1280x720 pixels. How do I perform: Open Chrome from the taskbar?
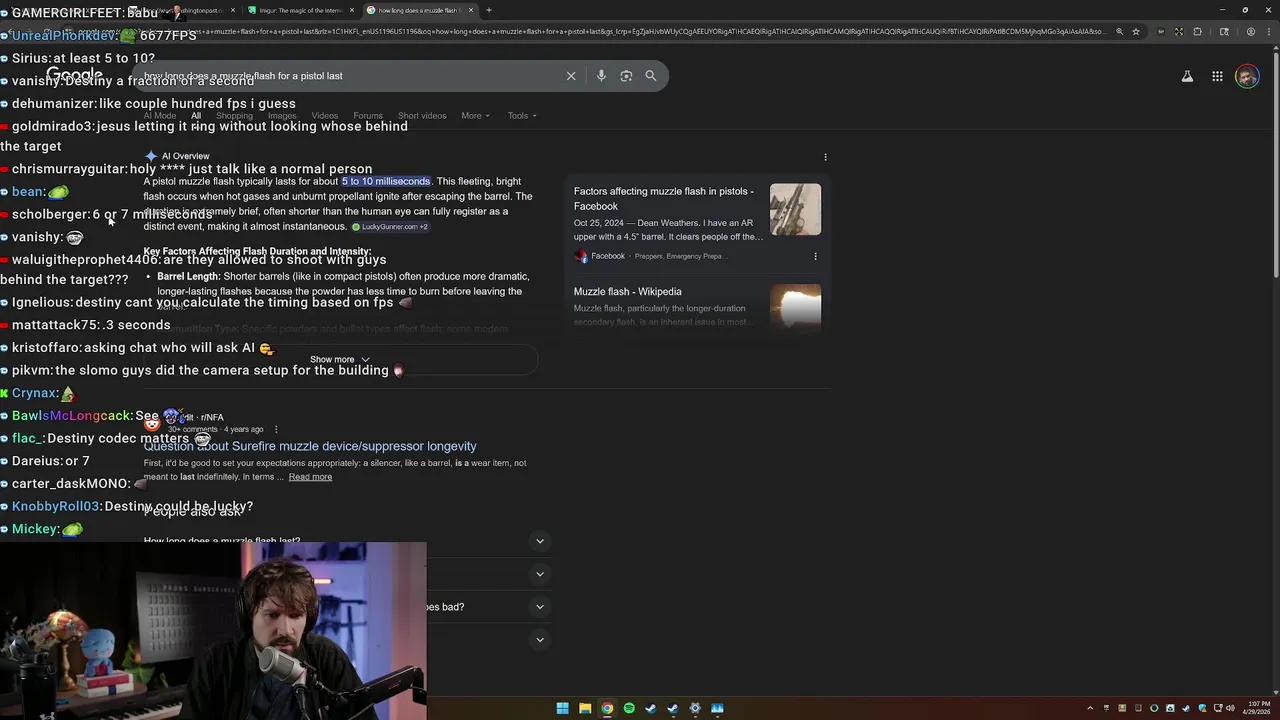click(607, 708)
